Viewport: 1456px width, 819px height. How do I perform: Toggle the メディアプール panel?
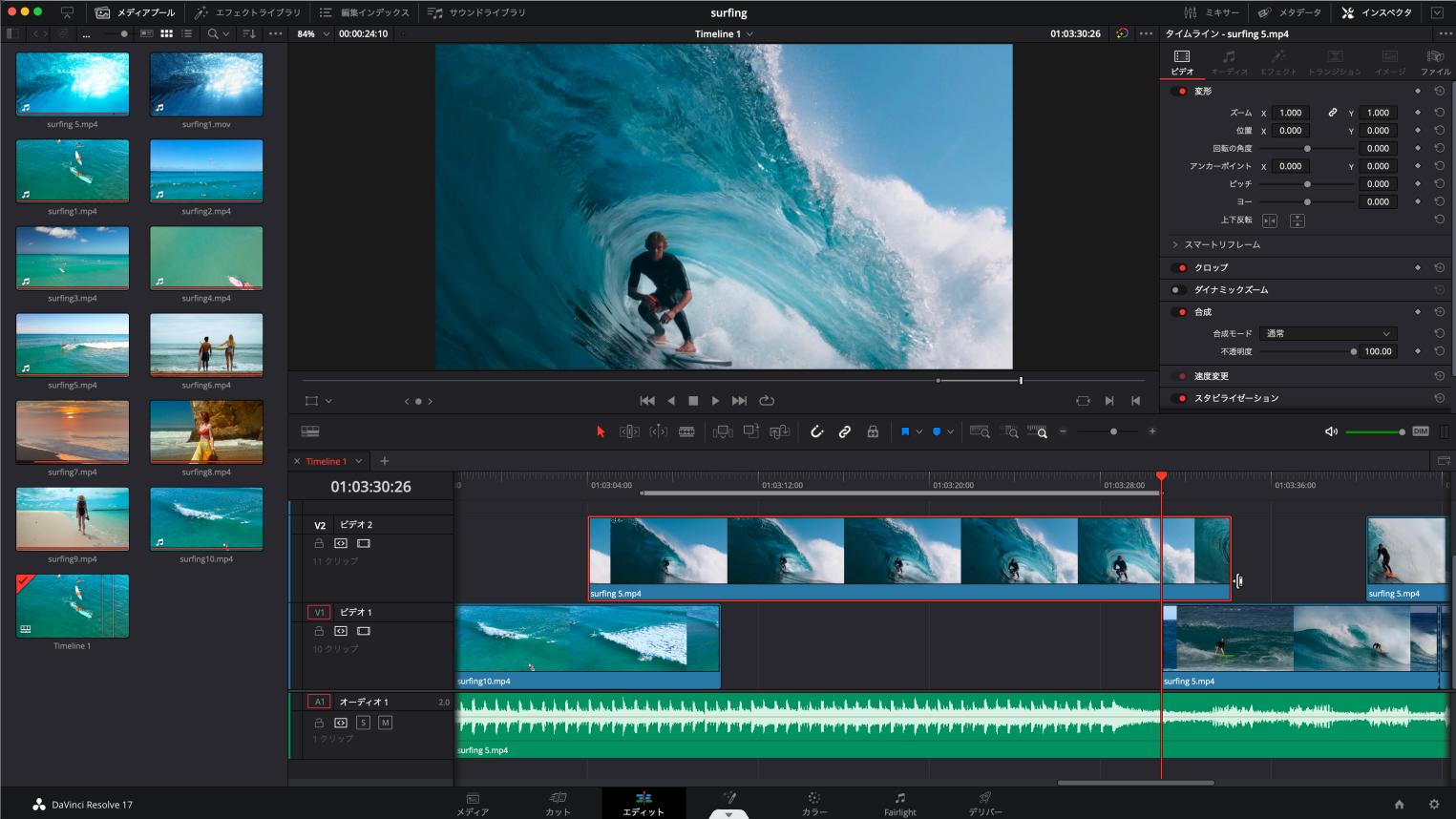point(136,12)
